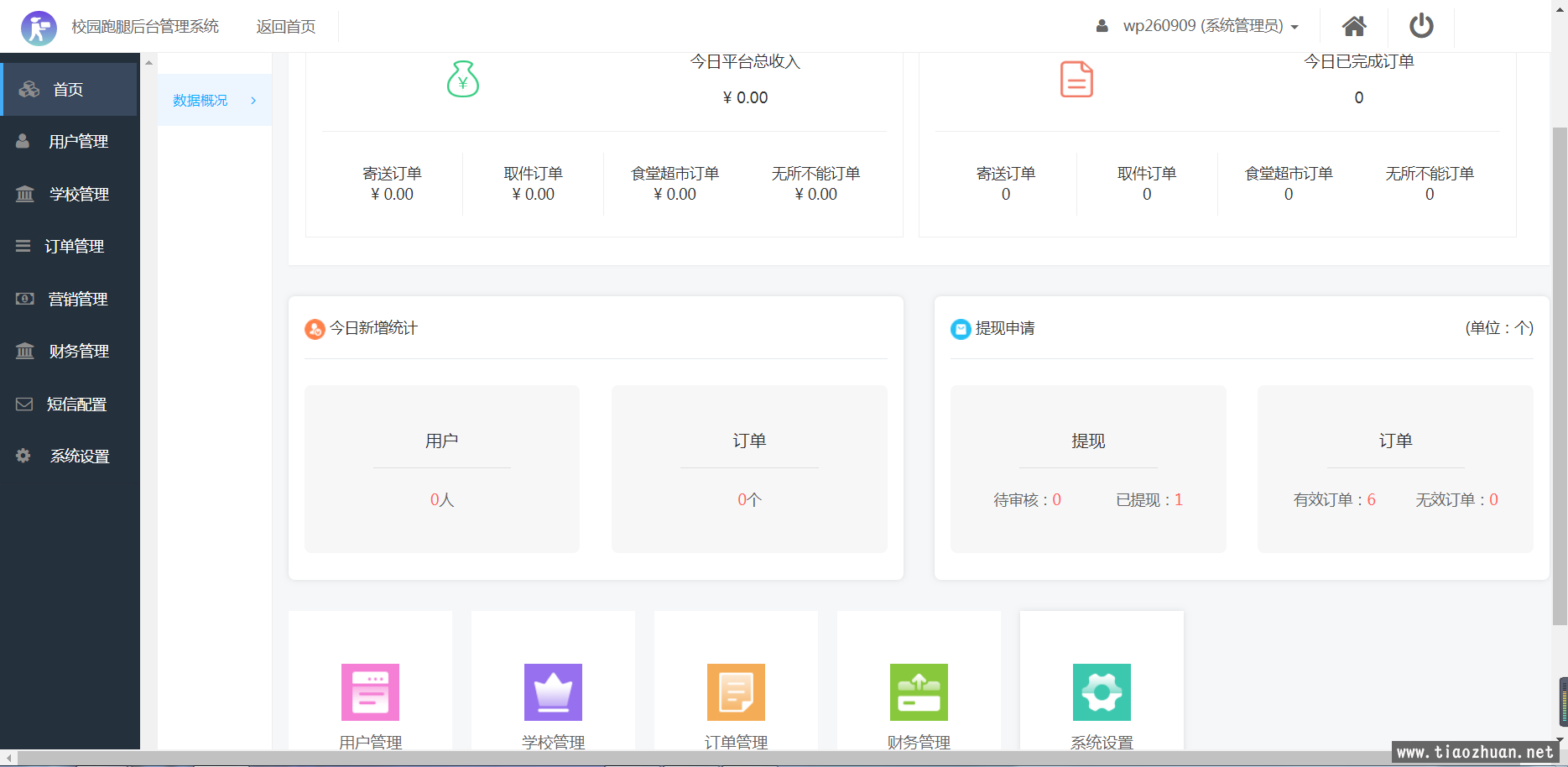Viewport: 1568px width, 767px height.
Task: Click the orange 今日新增统计 icon
Action: coord(315,329)
